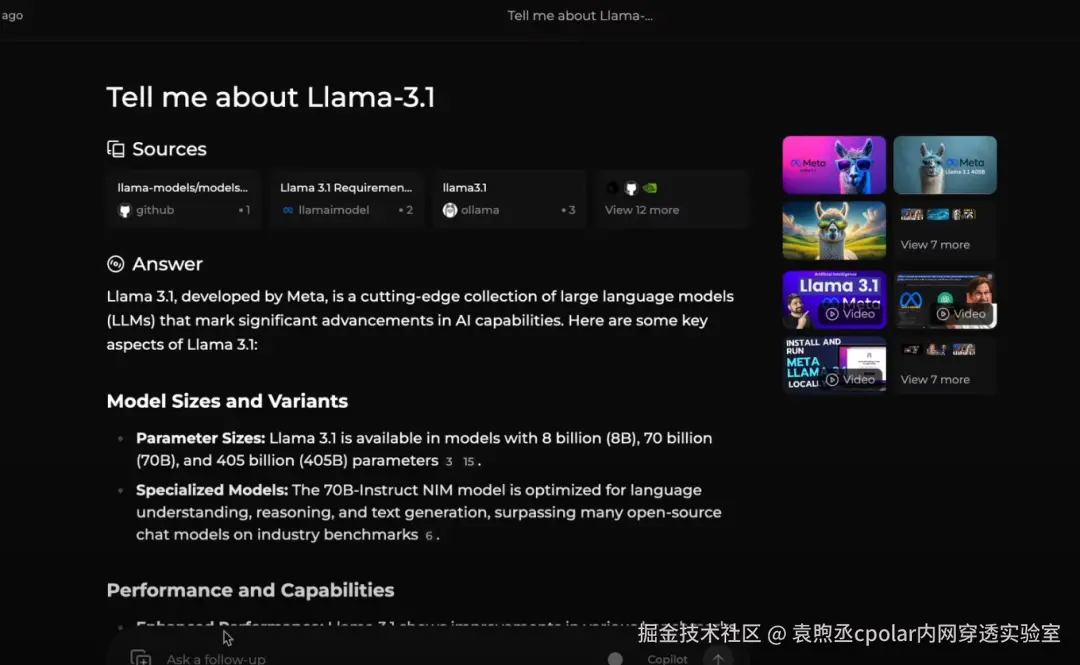Open the llamaimodel Llama 3.1 Requirements source
This screenshot has height=665, width=1080.
[x=346, y=199]
